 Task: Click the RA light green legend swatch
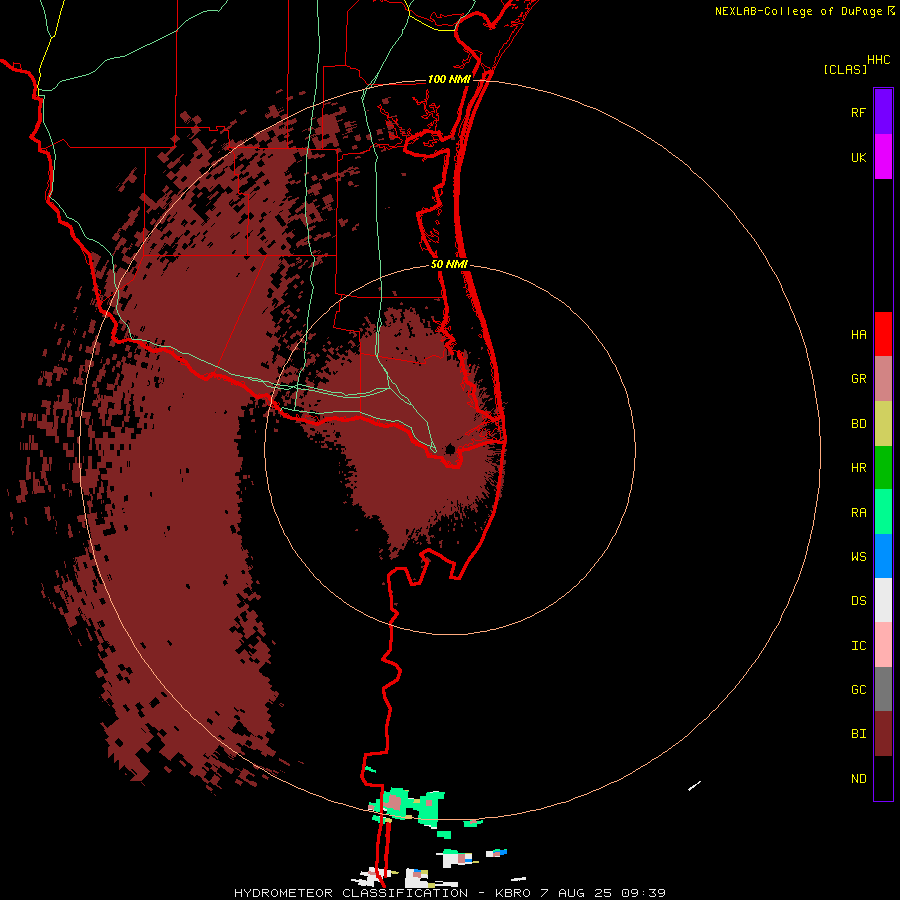tap(883, 512)
